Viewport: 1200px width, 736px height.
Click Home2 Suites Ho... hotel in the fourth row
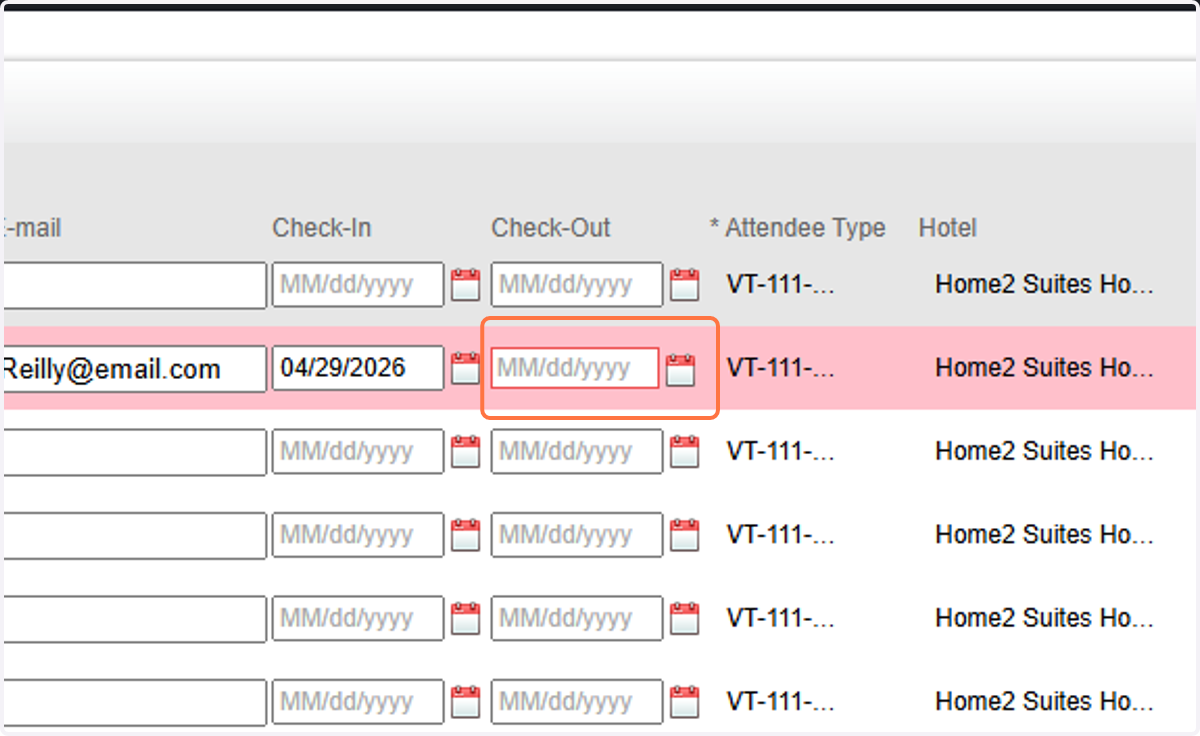[x=1045, y=535]
